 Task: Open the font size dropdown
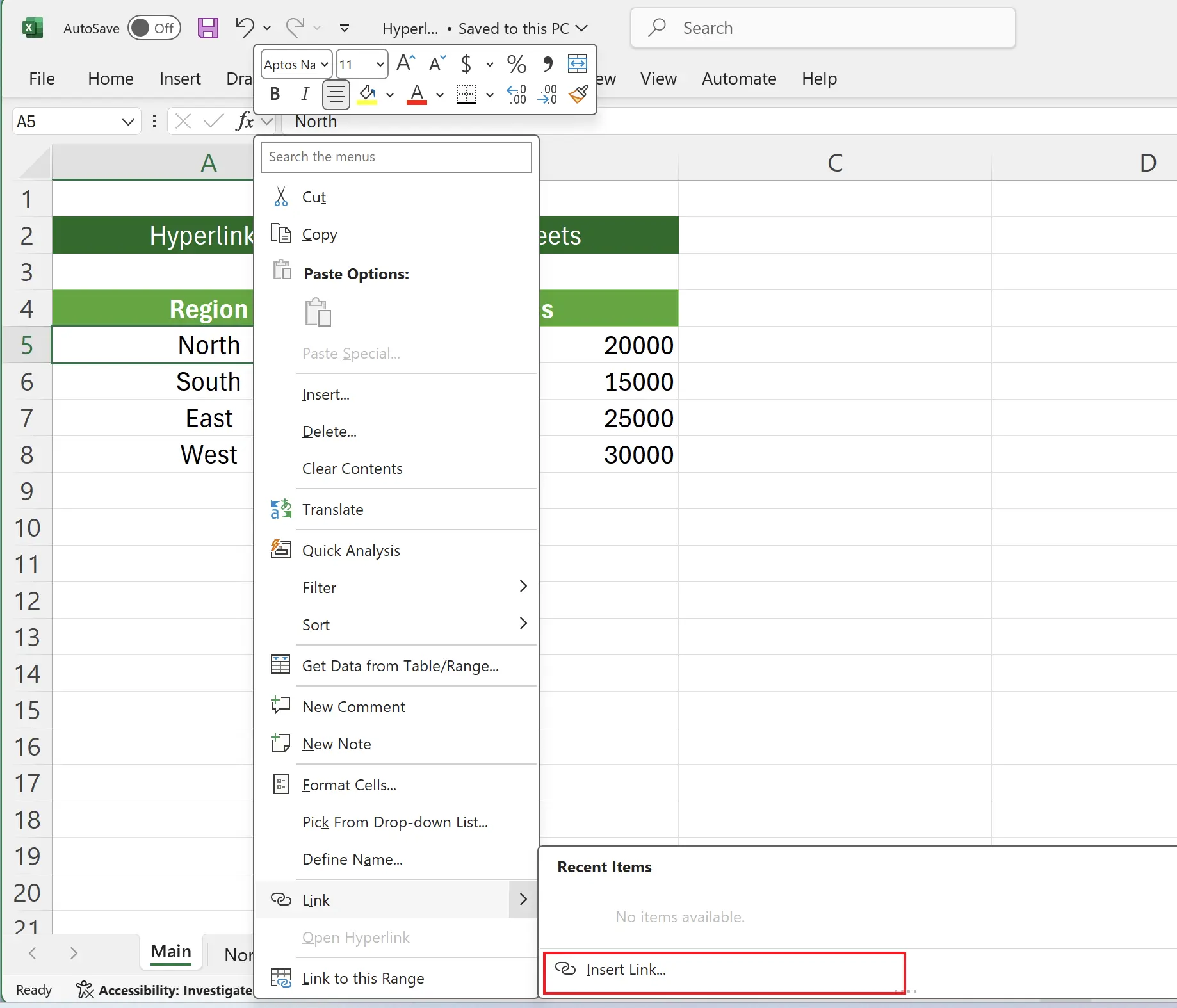tap(380, 65)
